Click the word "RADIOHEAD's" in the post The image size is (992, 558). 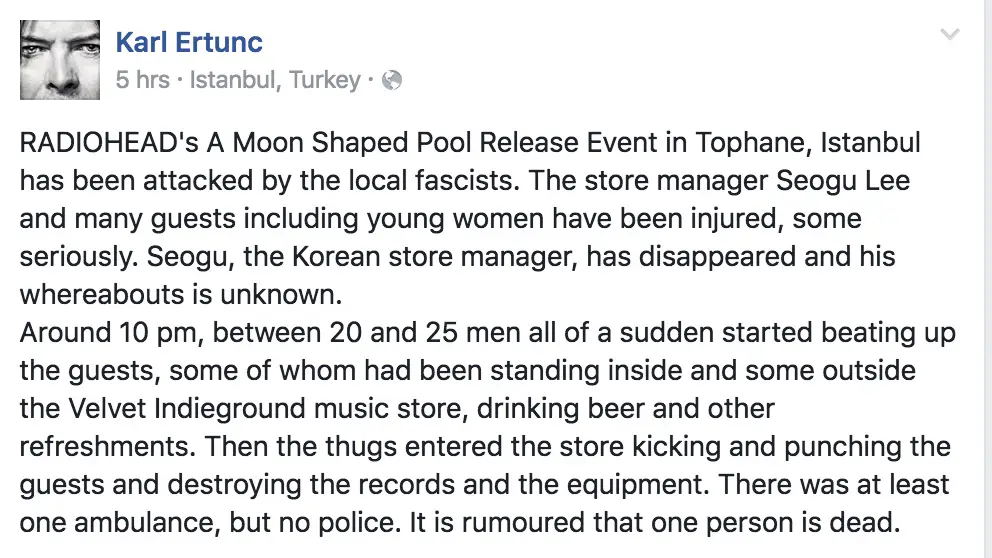tap(109, 142)
